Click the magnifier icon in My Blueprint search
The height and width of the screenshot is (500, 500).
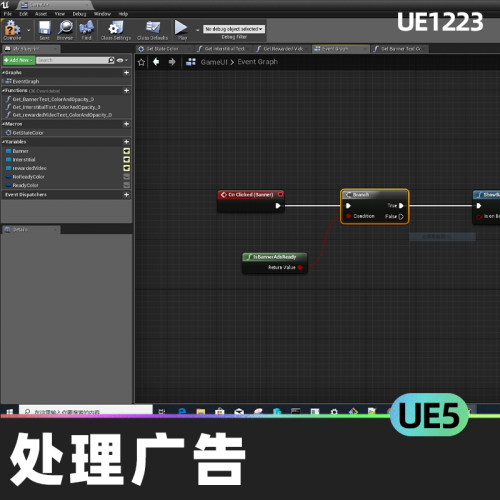[111, 60]
